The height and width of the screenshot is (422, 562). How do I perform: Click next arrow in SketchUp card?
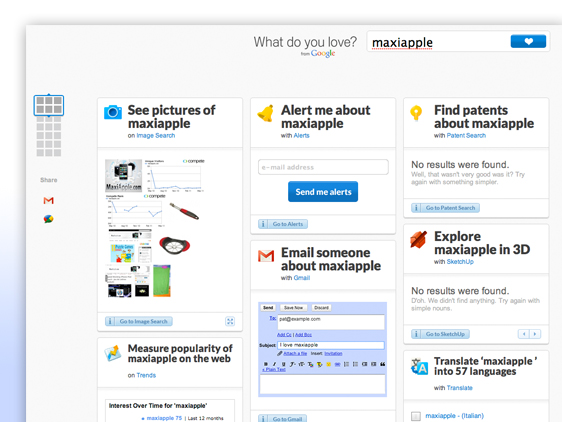coord(535,334)
